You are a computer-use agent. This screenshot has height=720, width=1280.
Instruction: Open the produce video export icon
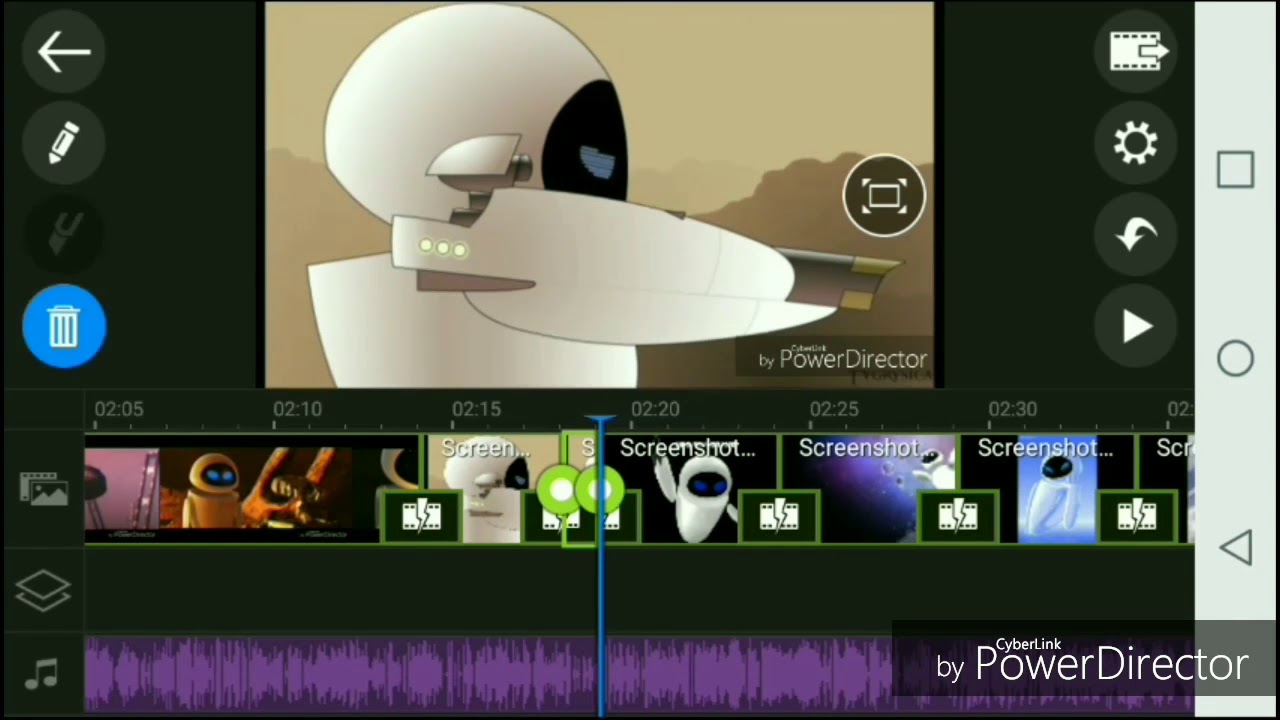(1136, 51)
